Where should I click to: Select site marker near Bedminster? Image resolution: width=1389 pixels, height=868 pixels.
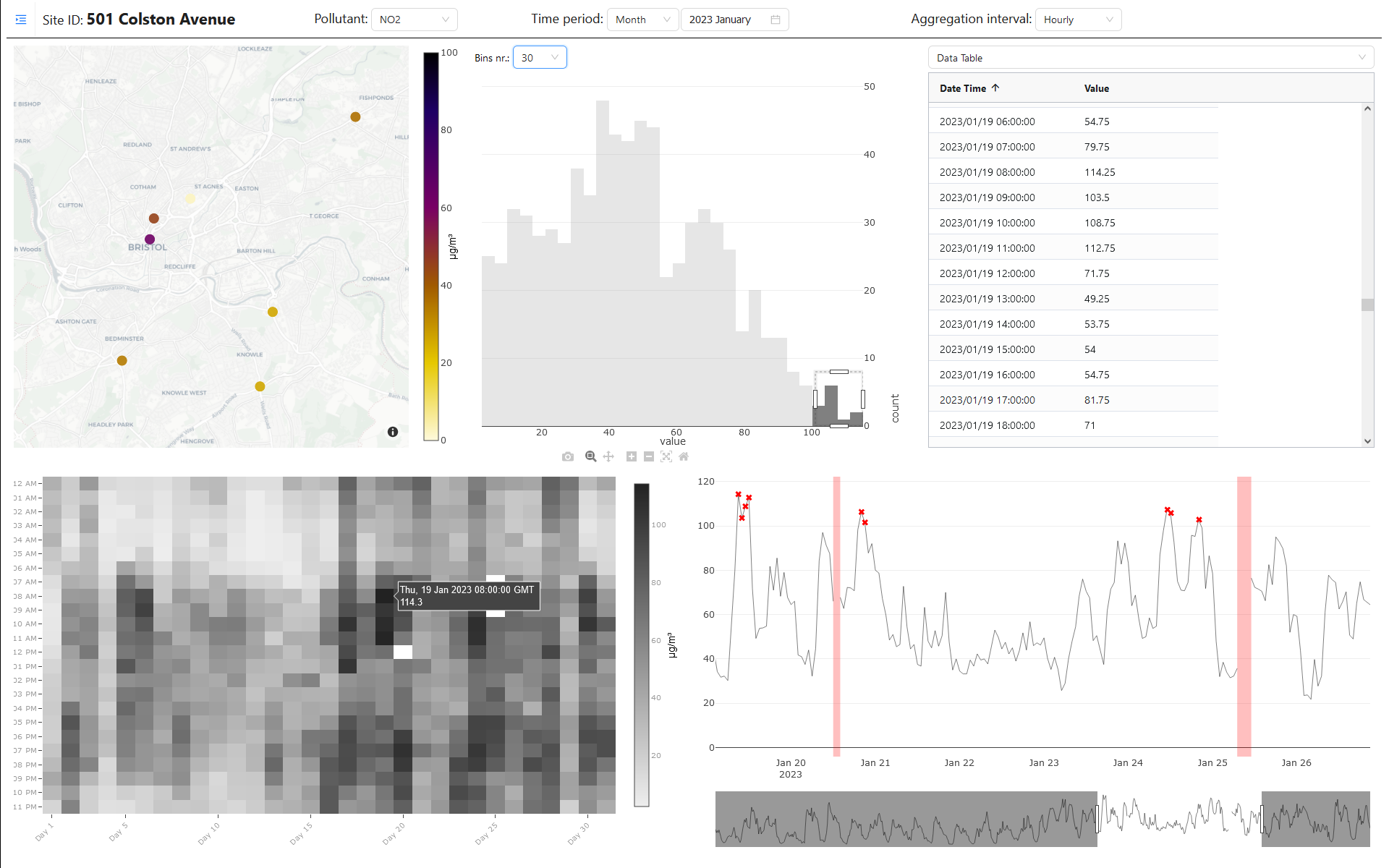pos(122,360)
